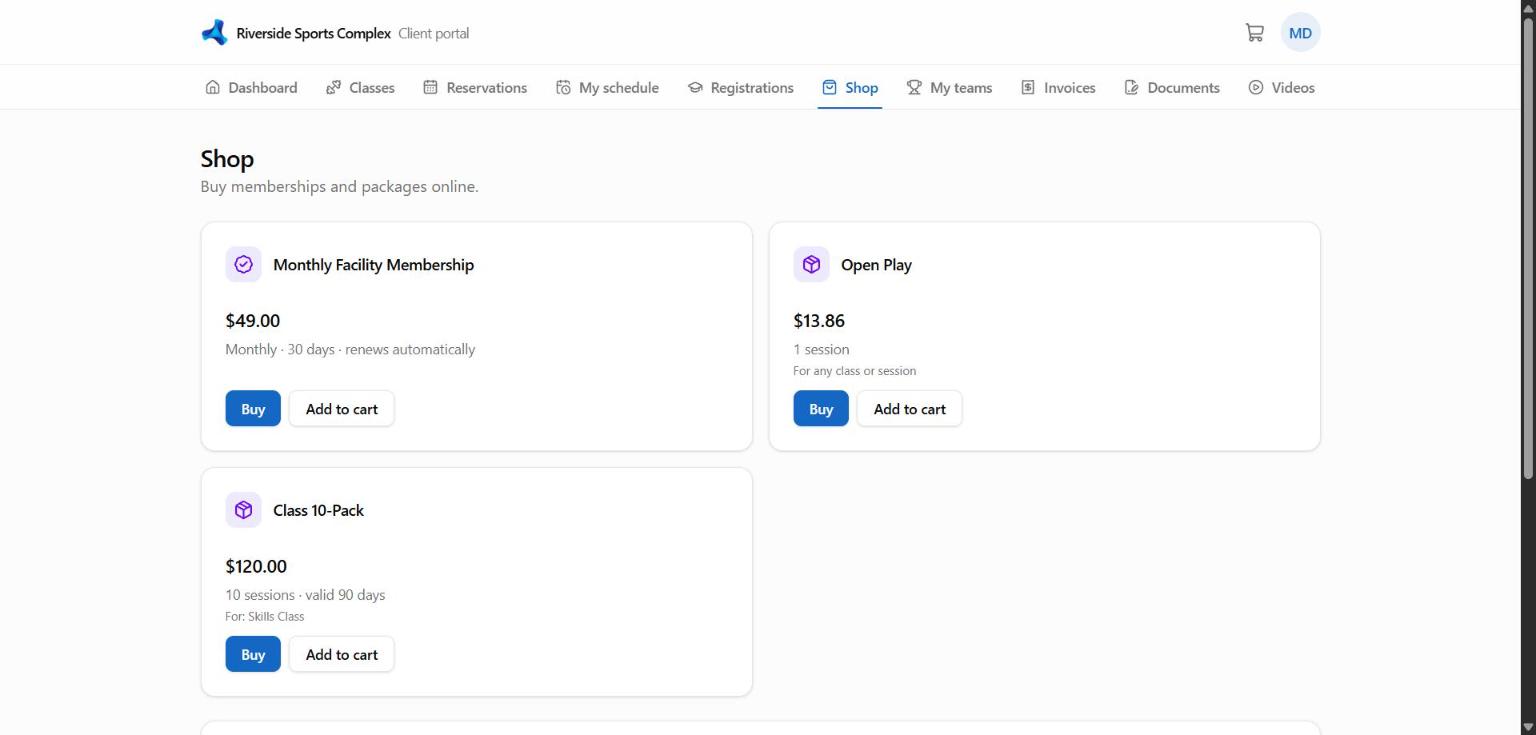Open the My teams tab
The image size is (1536, 735).
[x=950, y=88]
